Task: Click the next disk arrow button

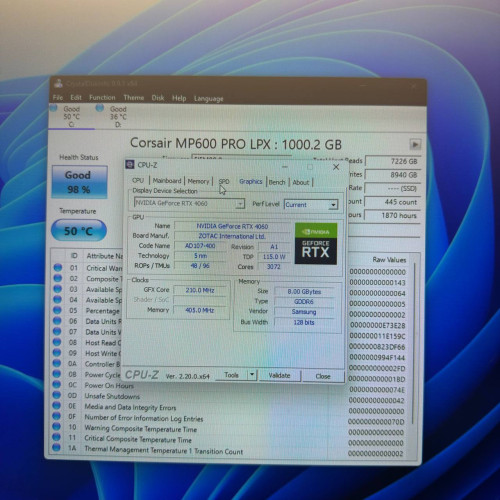Action: tap(415, 145)
